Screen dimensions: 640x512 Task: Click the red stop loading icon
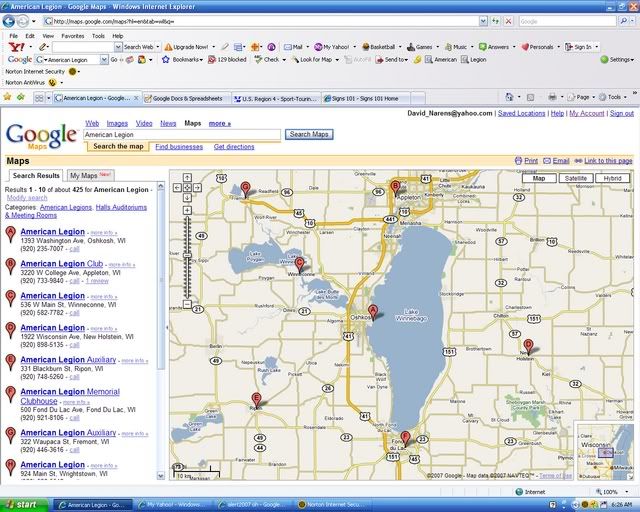click(x=509, y=21)
